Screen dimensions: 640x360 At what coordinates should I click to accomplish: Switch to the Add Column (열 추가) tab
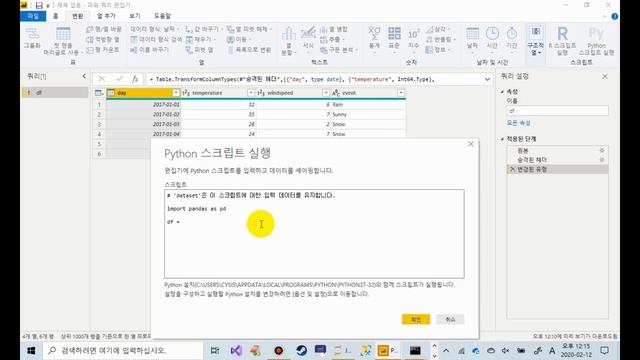click(106, 16)
